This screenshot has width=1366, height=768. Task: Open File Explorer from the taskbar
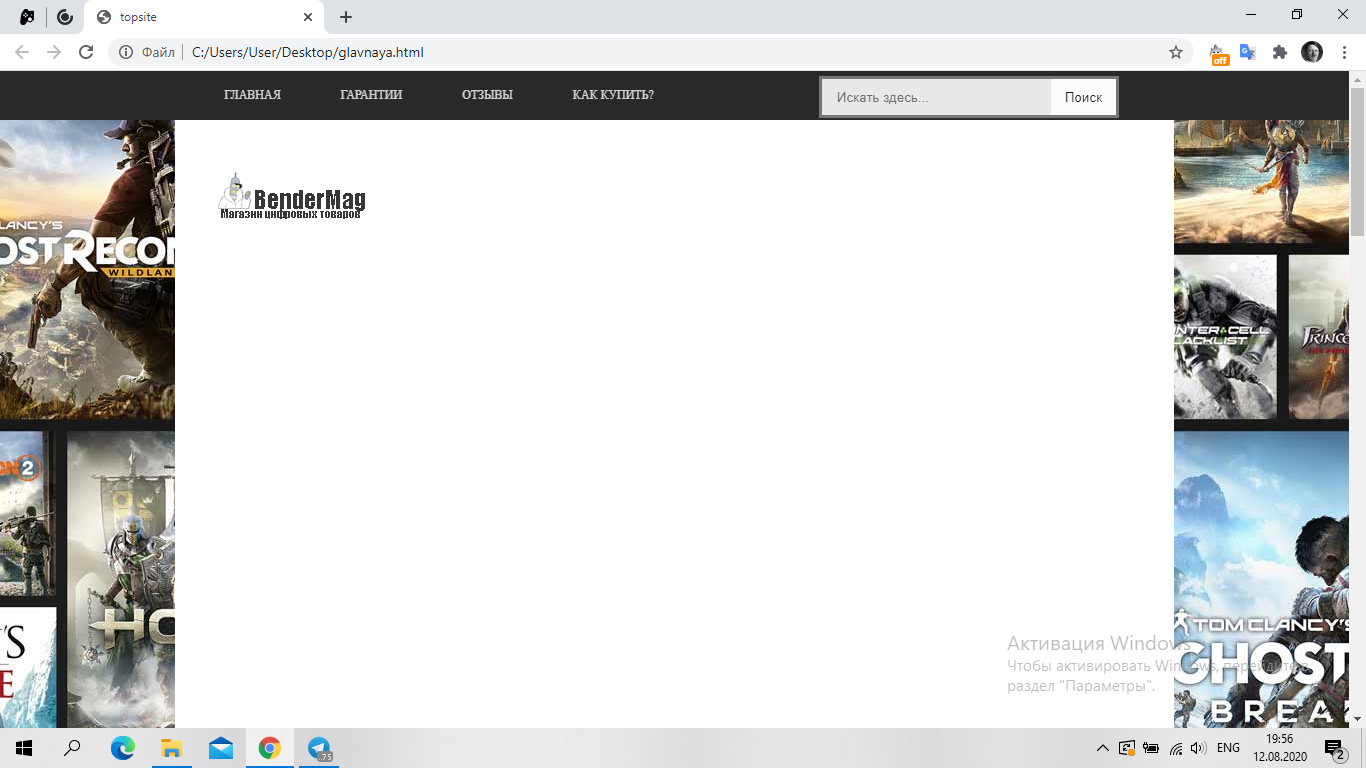pos(172,748)
